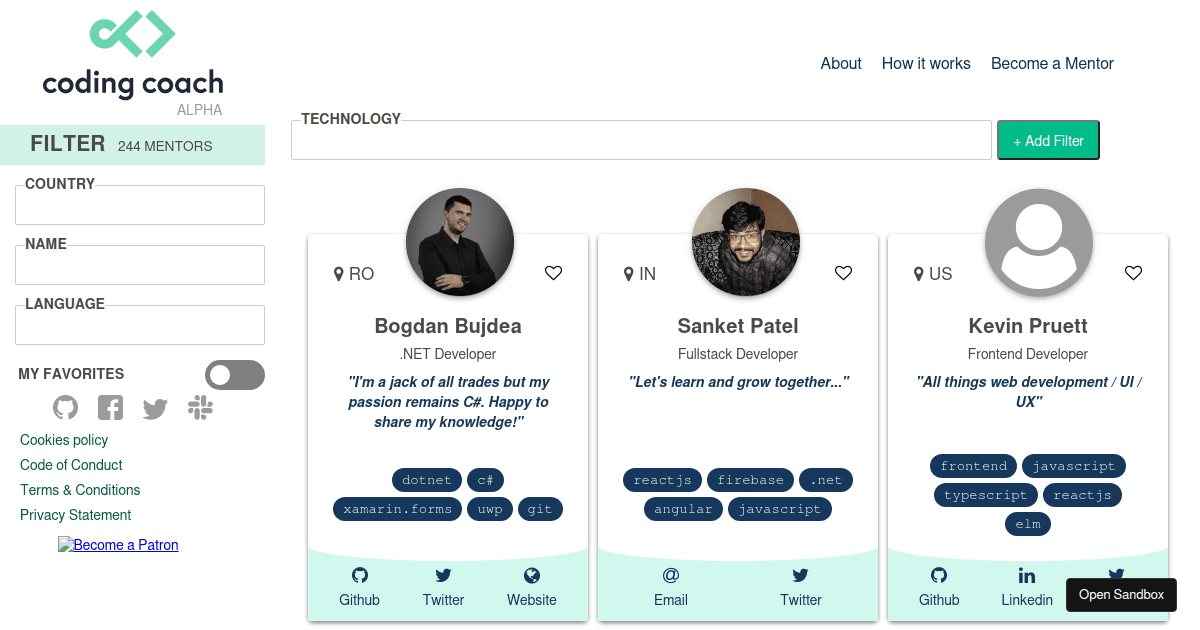Screen dimensions: 1200x630
Task: Open the Facebook icon under My Favorites
Action: tap(110, 407)
